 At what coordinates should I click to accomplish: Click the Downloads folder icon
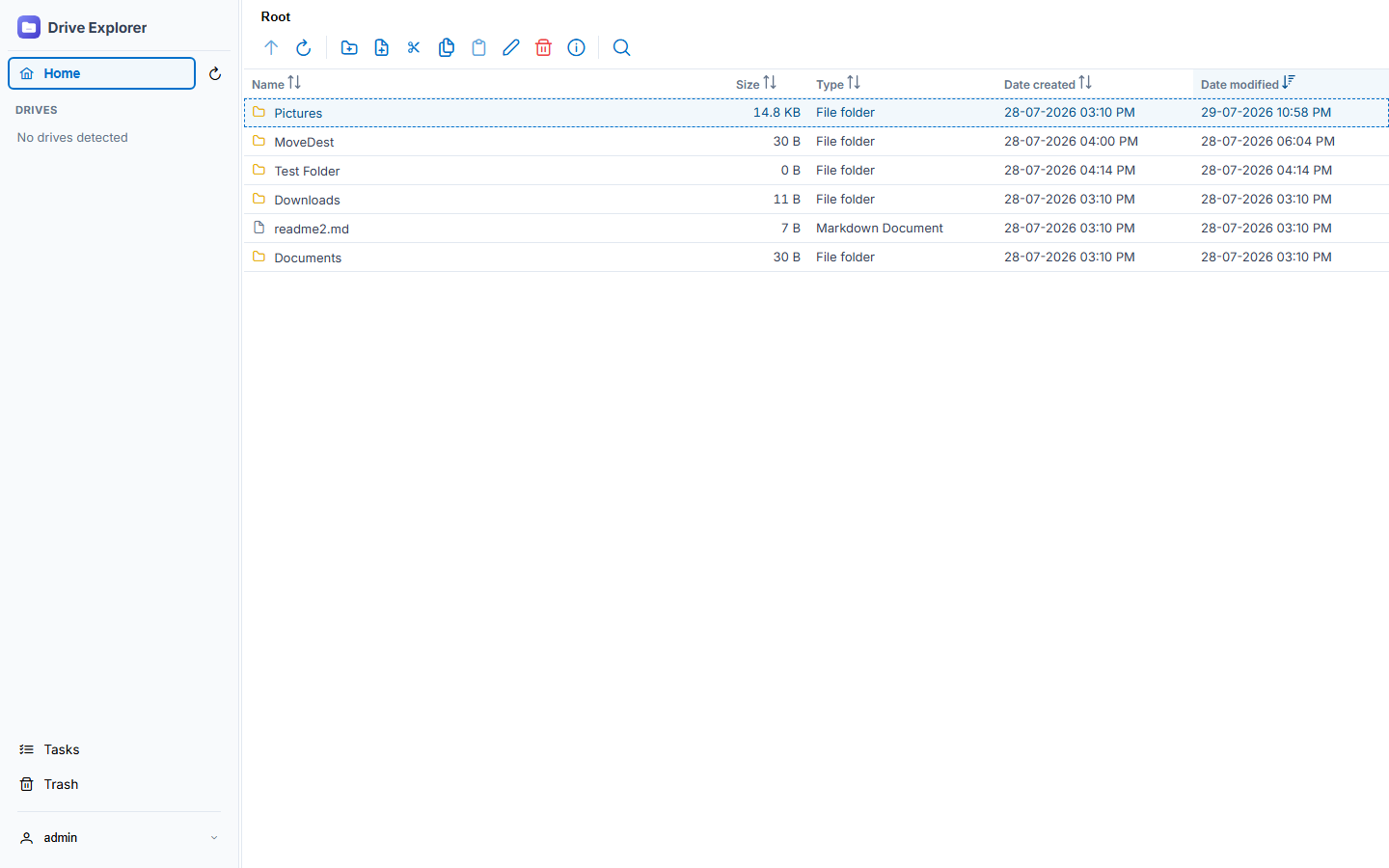[259, 199]
